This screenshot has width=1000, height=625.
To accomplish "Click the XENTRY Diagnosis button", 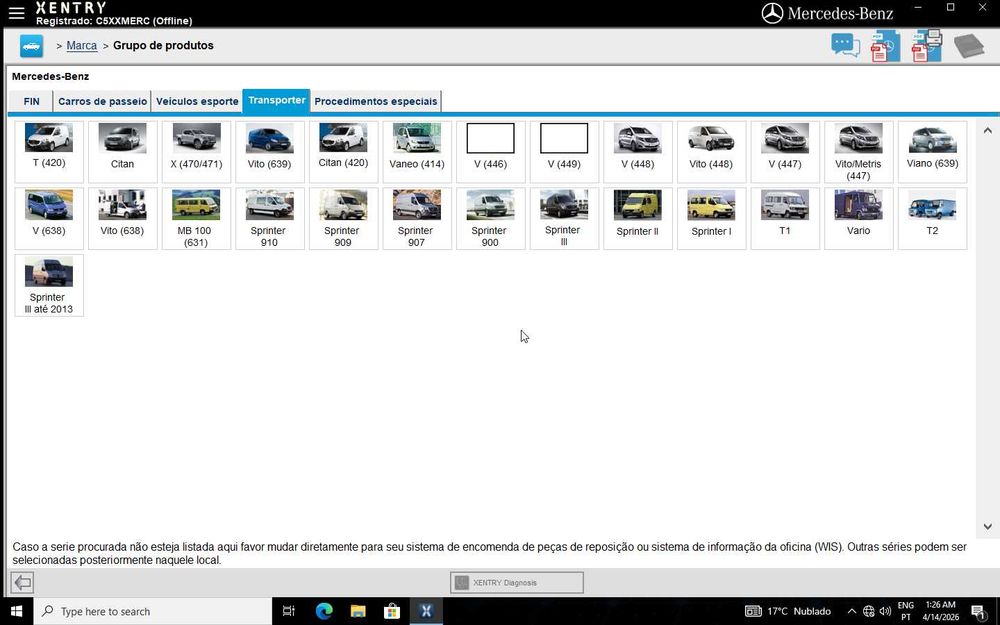I will 517,582.
